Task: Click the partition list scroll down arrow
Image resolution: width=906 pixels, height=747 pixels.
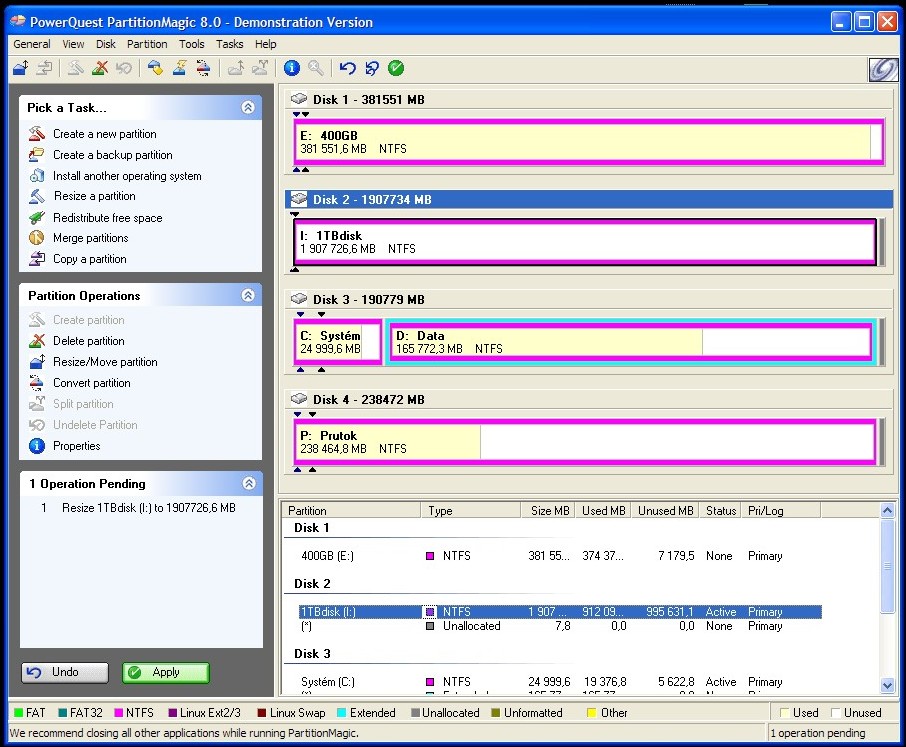Action: [x=887, y=685]
